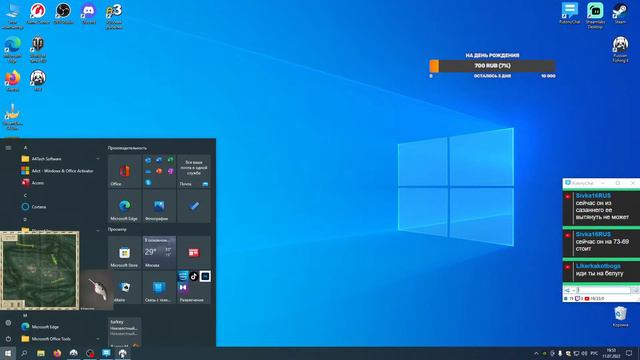Open the weather tile showing 29°

(x=159, y=252)
